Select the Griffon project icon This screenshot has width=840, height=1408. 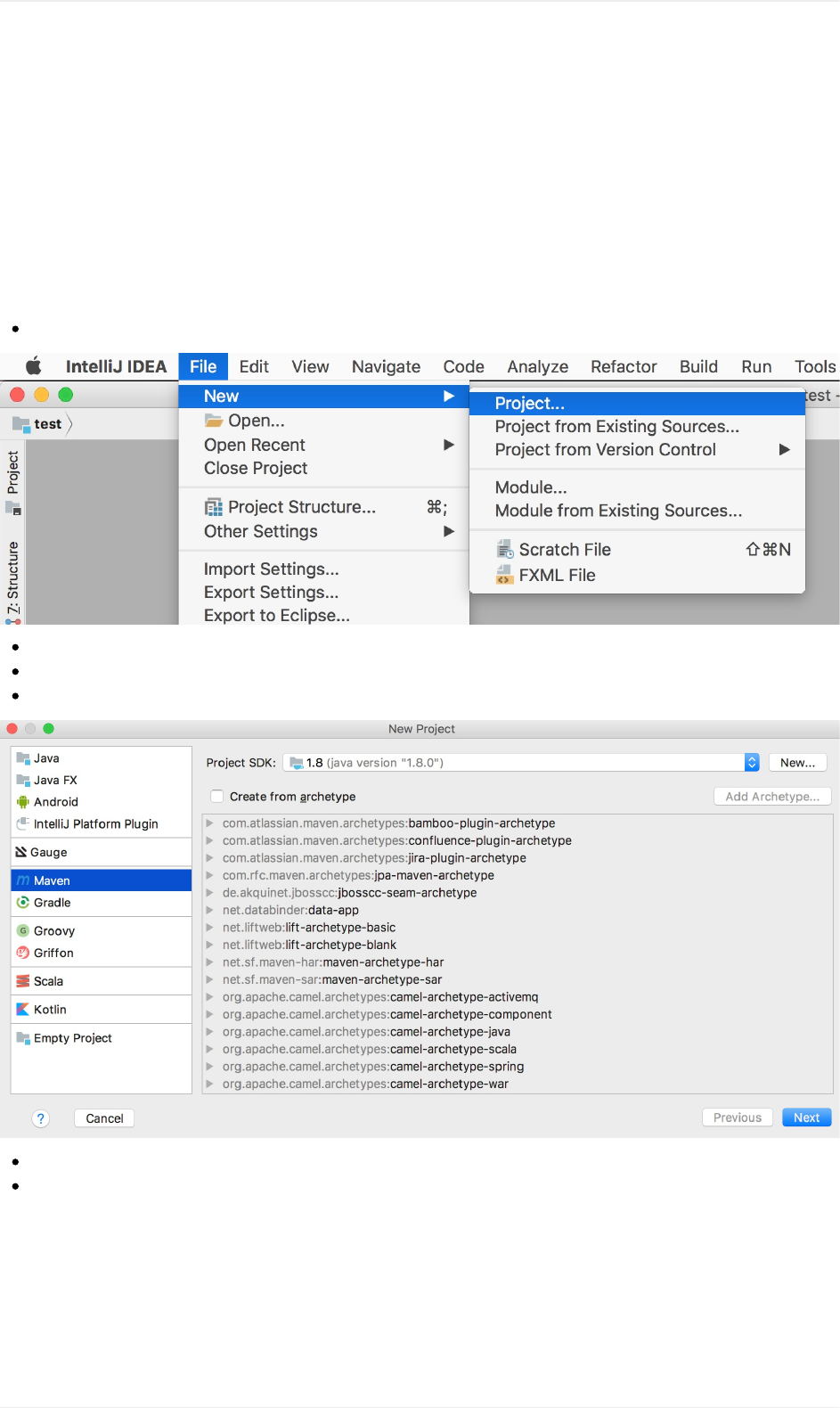[x=23, y=954]
